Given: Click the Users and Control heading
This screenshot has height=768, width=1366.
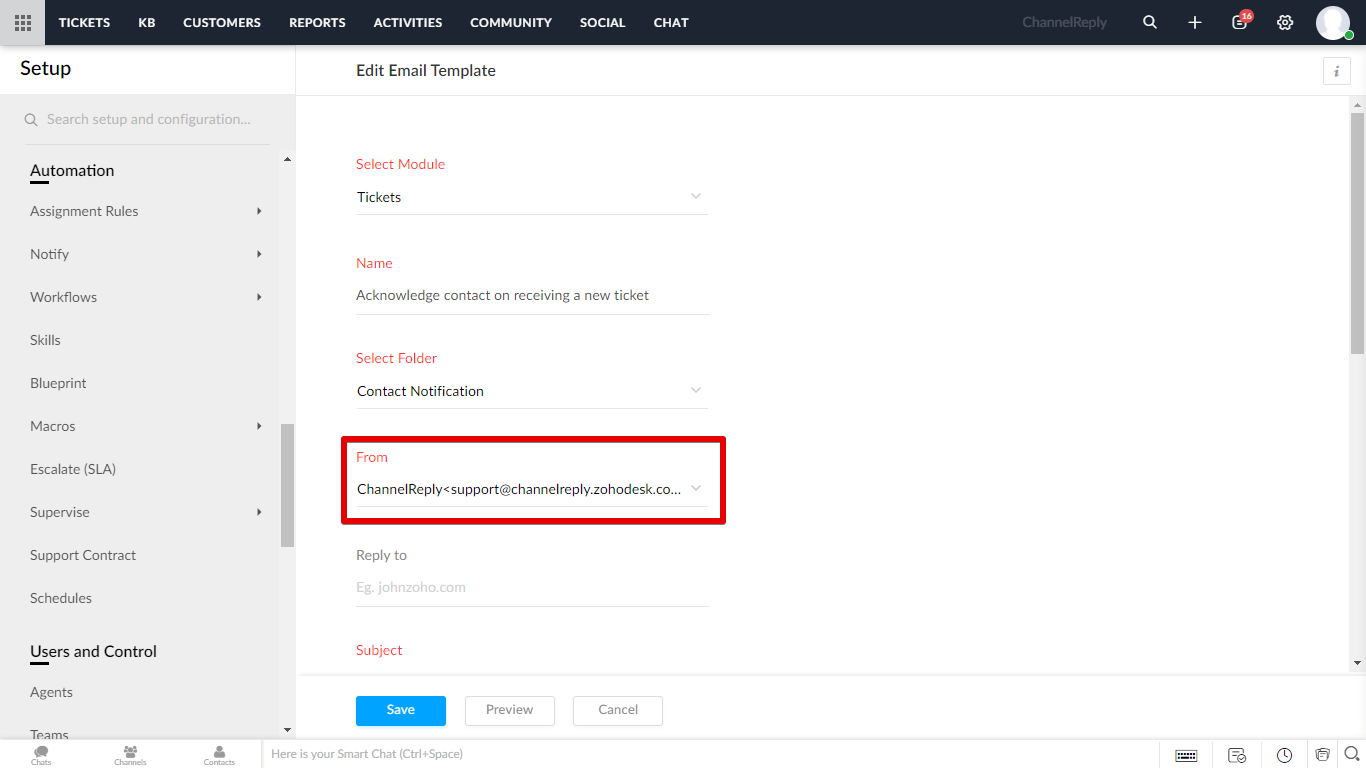Looking at the screenshot, I should tap(93, 652).
